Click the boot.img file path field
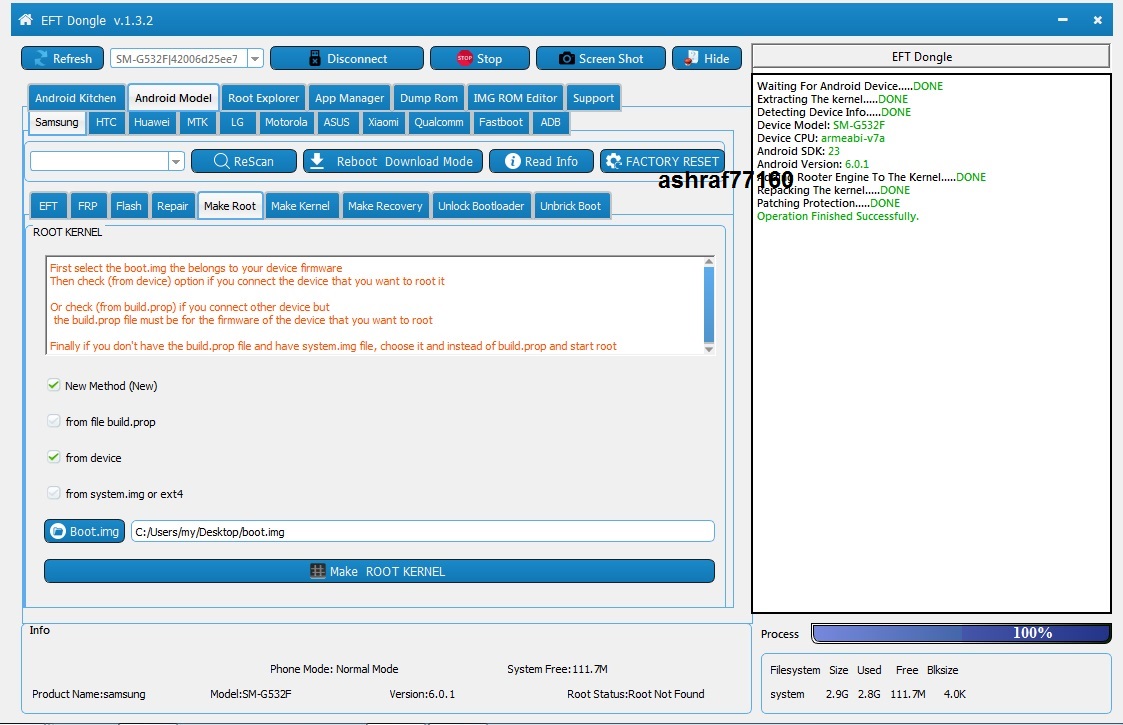The image size is (1123, 725). 423,531
